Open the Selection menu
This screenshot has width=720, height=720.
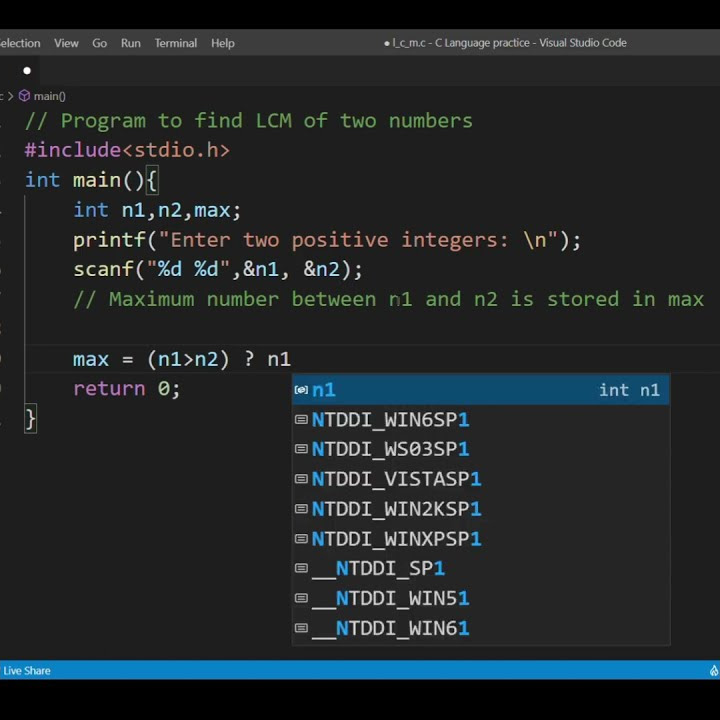pos(20,43)
